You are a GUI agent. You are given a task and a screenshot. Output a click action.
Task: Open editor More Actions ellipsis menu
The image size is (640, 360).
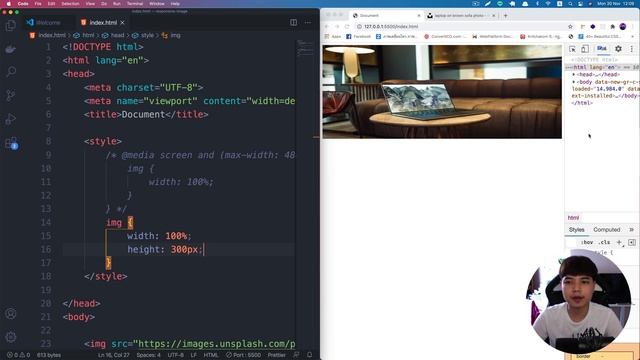pos(308,22)
